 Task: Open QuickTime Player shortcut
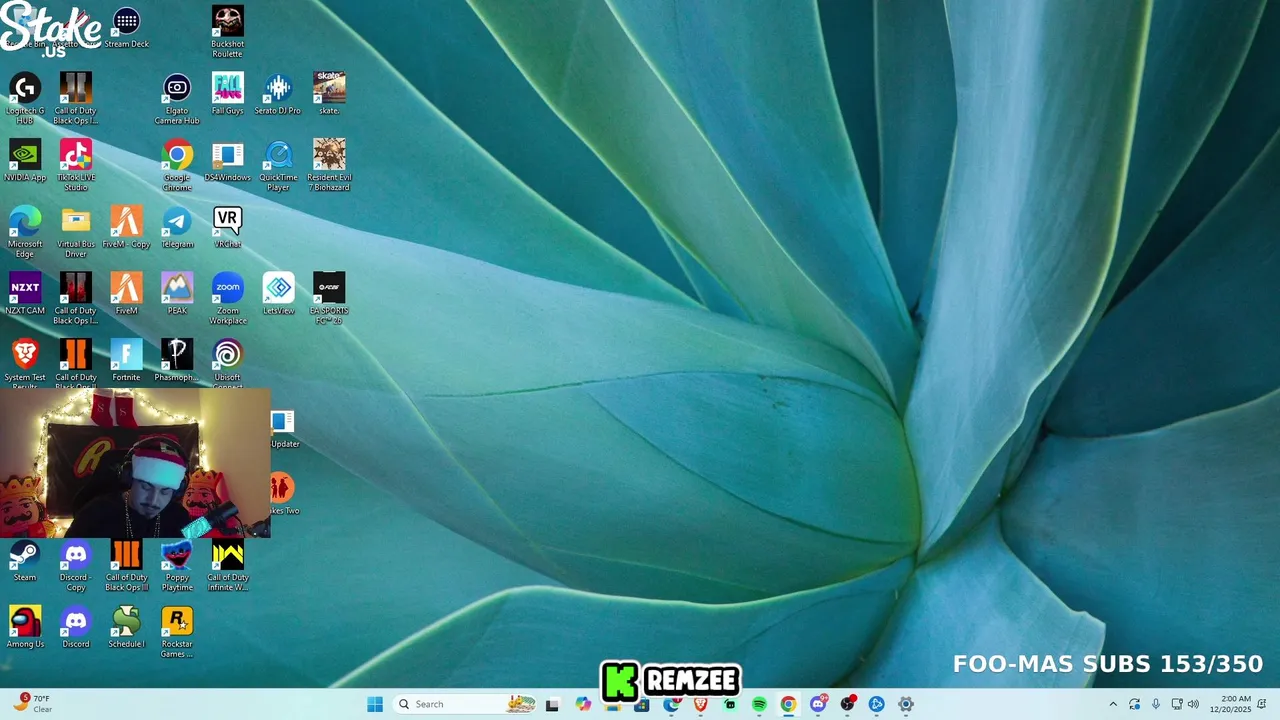[278, 166]
